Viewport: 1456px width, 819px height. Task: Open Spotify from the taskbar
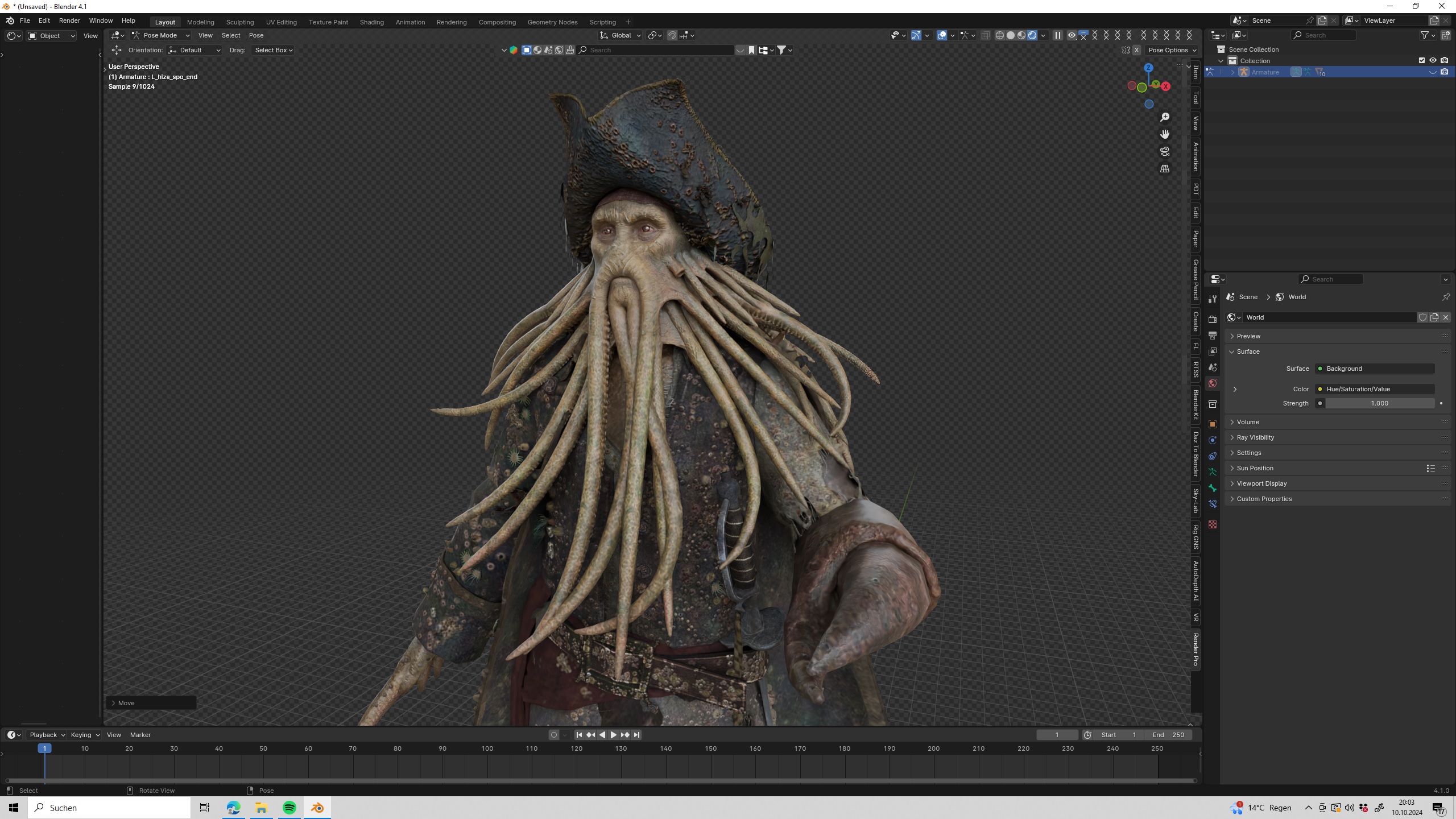289,808
